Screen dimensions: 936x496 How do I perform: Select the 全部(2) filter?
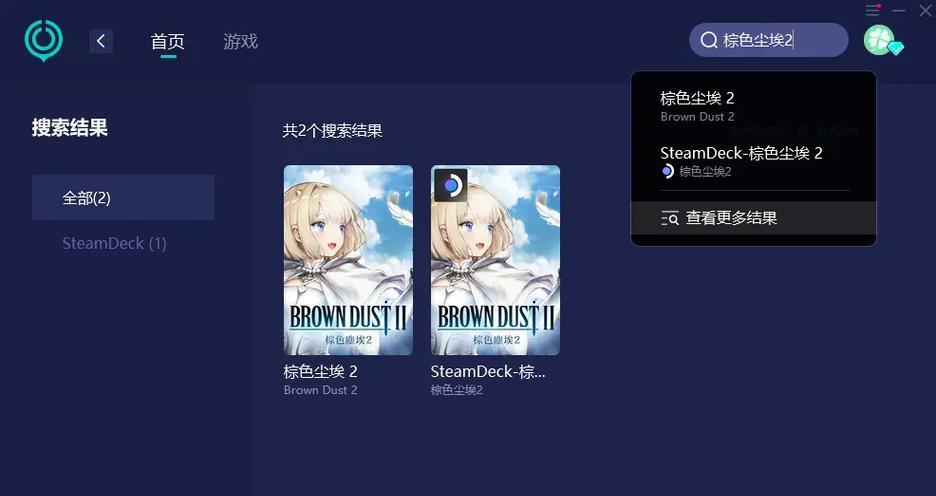click(123, 198)
